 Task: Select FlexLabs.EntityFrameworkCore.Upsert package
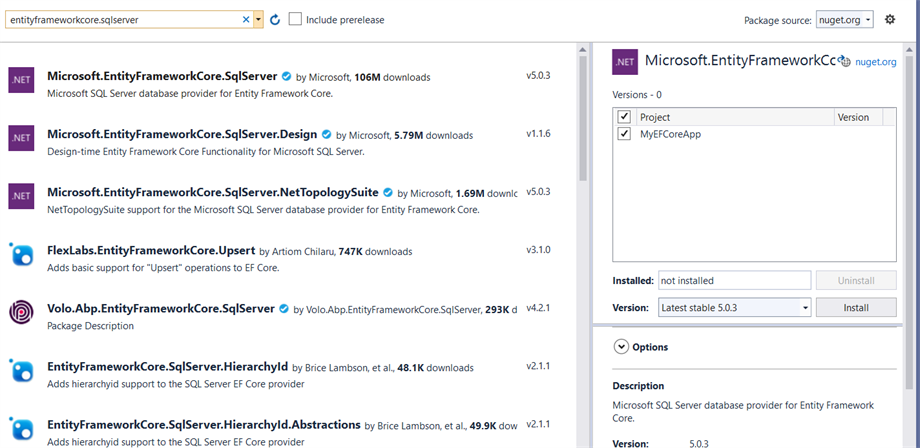[x=151, y=250]
